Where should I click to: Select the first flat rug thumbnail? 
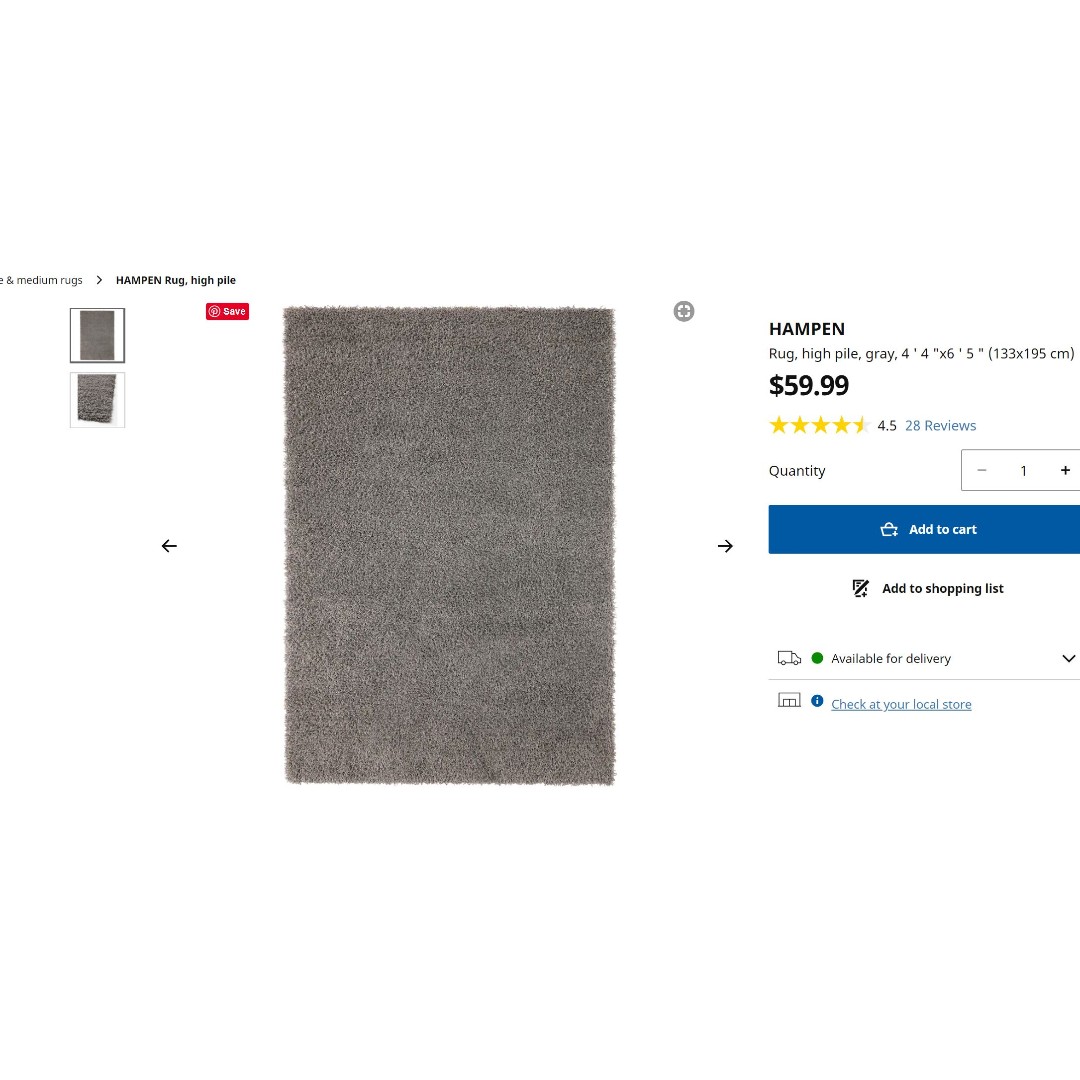pos(98,335)
